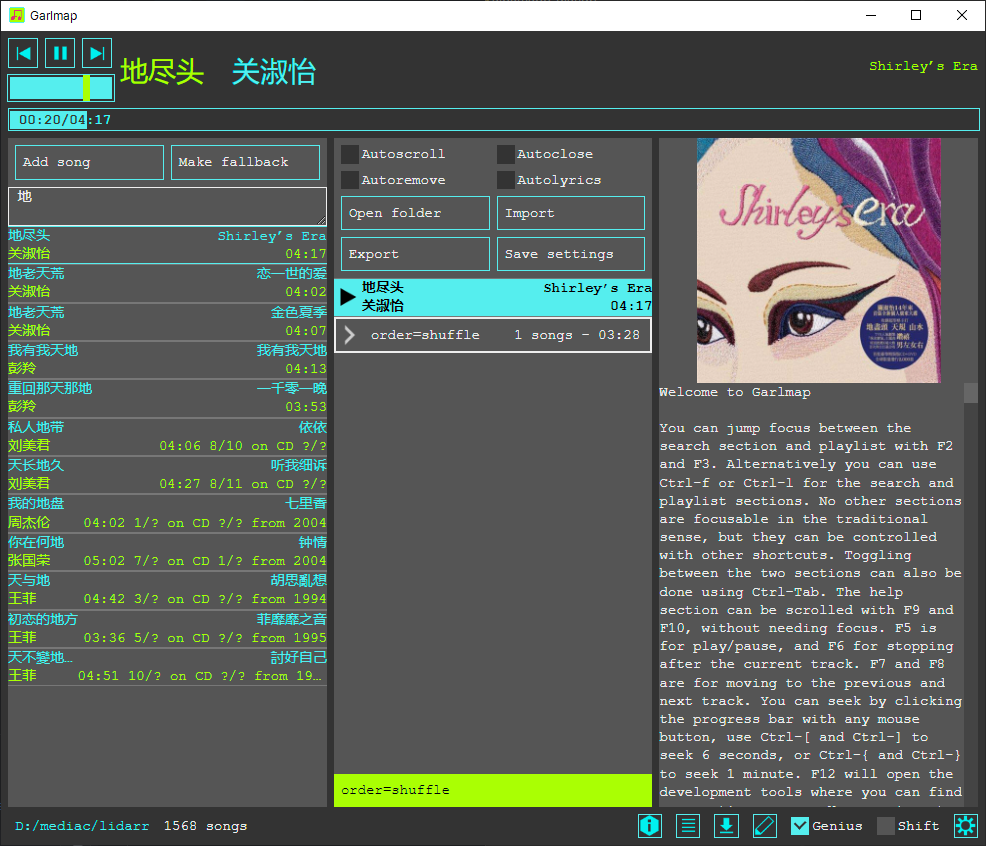Select the 地尽头 playlist entry
The image size is (986, 846).
click(493, 297)
